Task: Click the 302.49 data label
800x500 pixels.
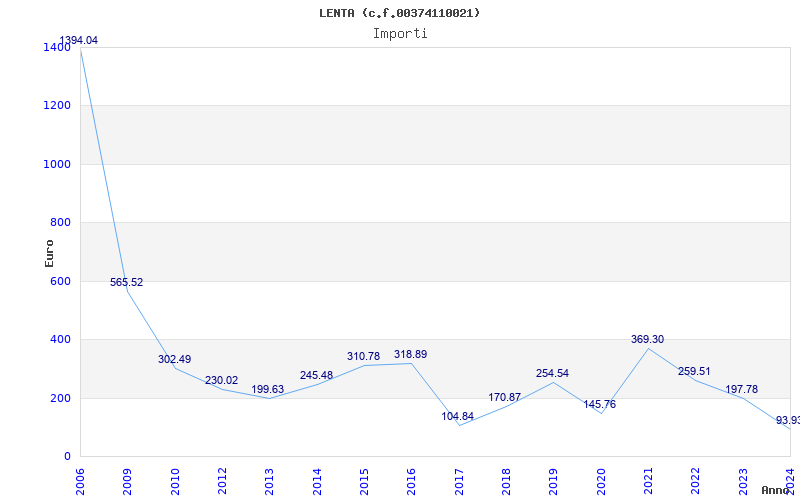Action: click(174, 359)
